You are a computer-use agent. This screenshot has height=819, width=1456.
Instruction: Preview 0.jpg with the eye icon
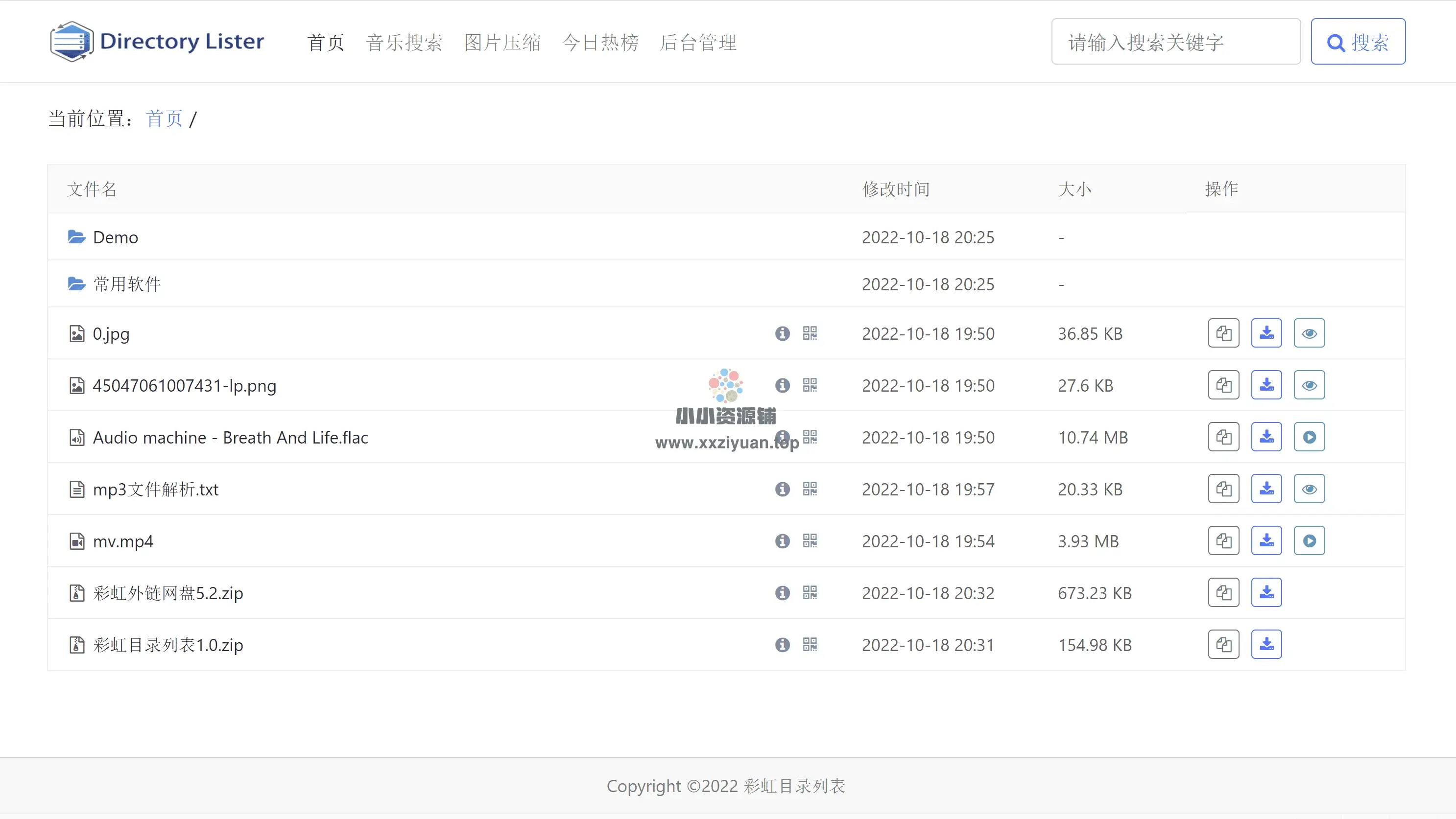point(1309,333)
